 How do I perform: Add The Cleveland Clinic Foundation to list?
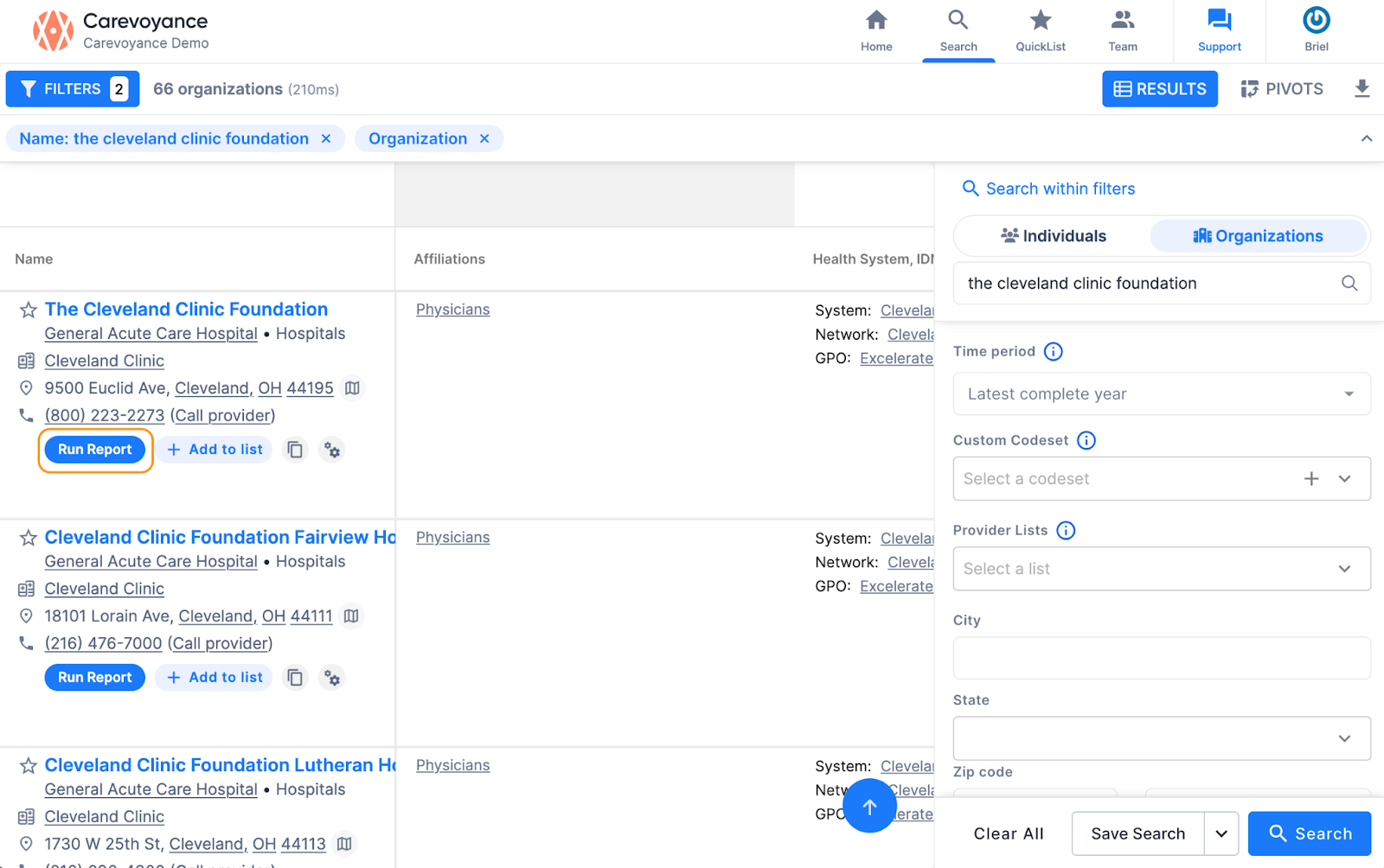click(x=215, y=450)
